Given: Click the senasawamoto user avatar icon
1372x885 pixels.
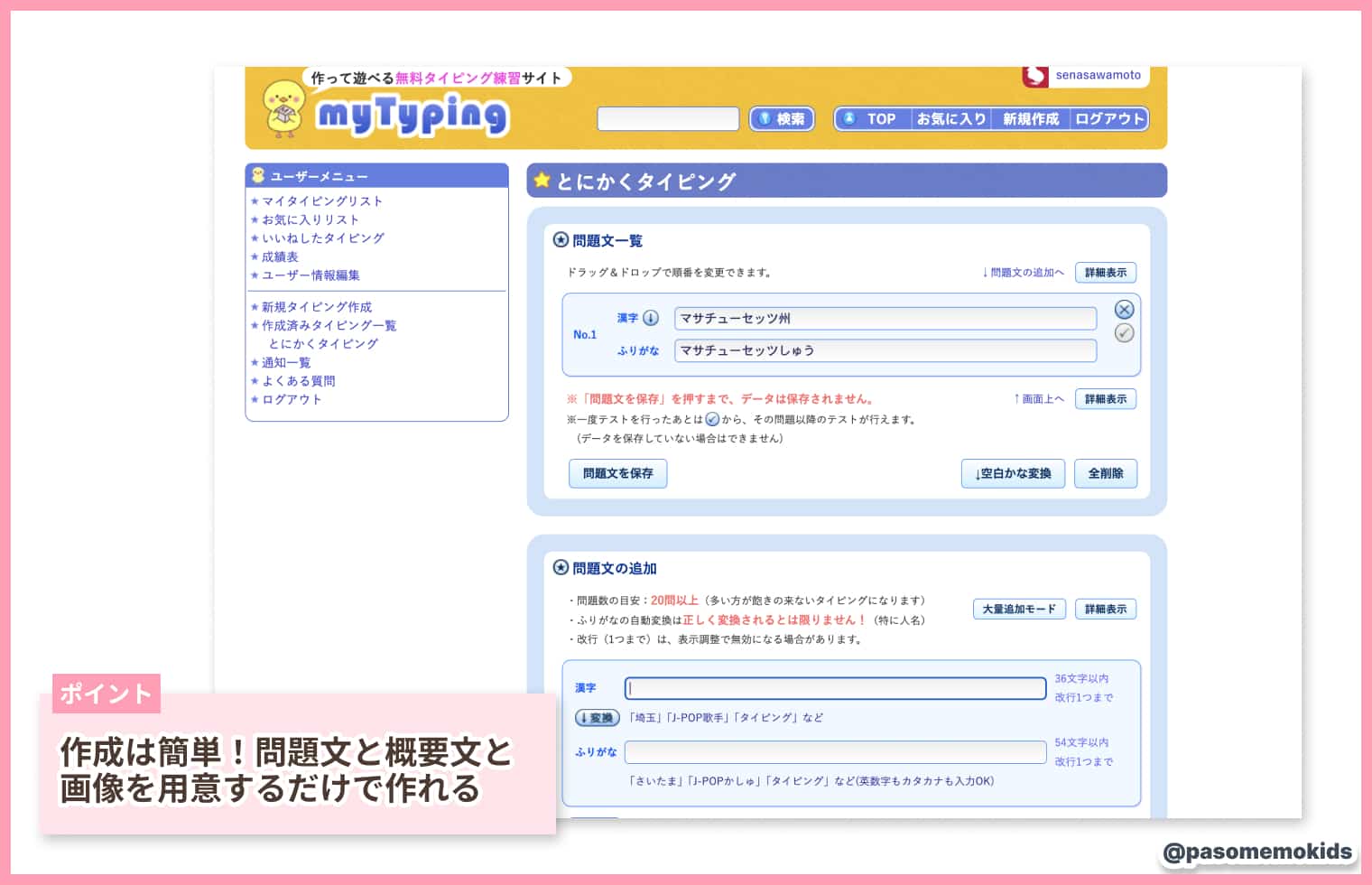Looking at the screenshot, I should [1034, 76].
